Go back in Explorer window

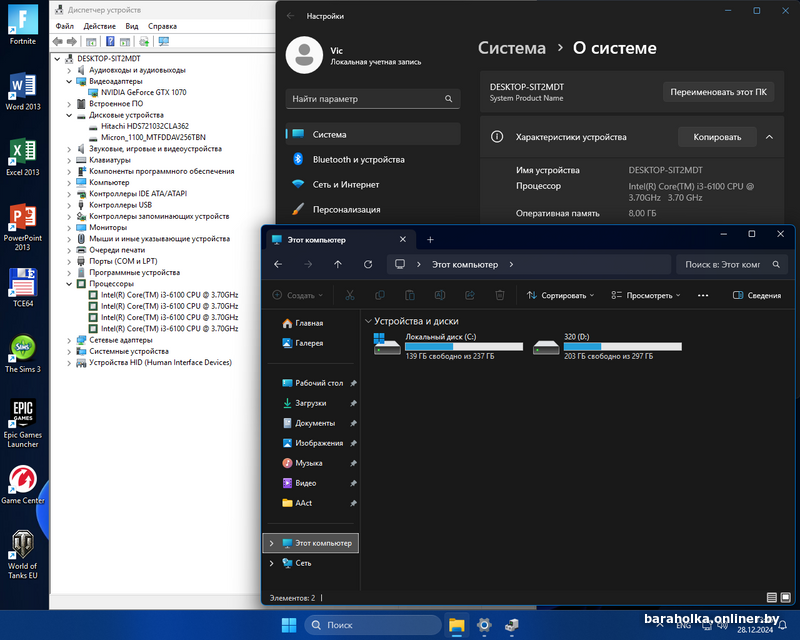(x=278, y=264)
